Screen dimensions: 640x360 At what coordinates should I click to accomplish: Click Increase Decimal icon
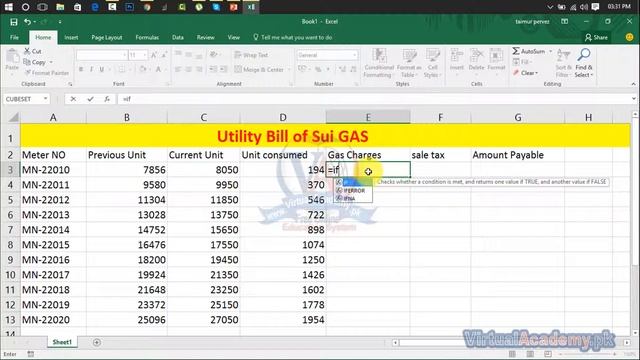(x=342, y=69)
